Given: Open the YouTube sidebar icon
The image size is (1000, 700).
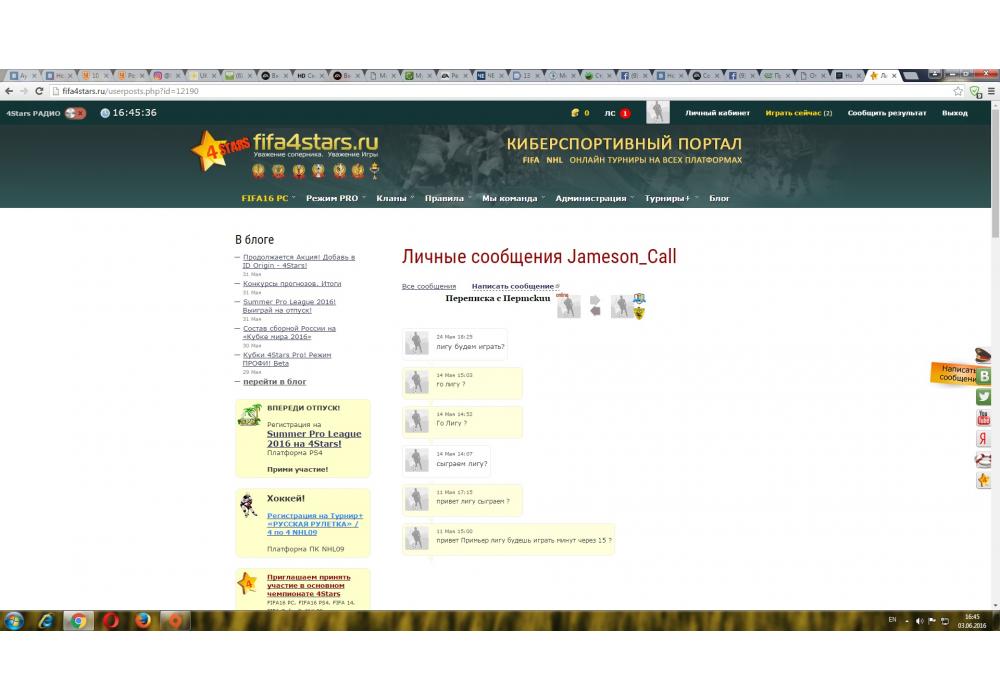Looking at the screenshot, I should point(984,418).
